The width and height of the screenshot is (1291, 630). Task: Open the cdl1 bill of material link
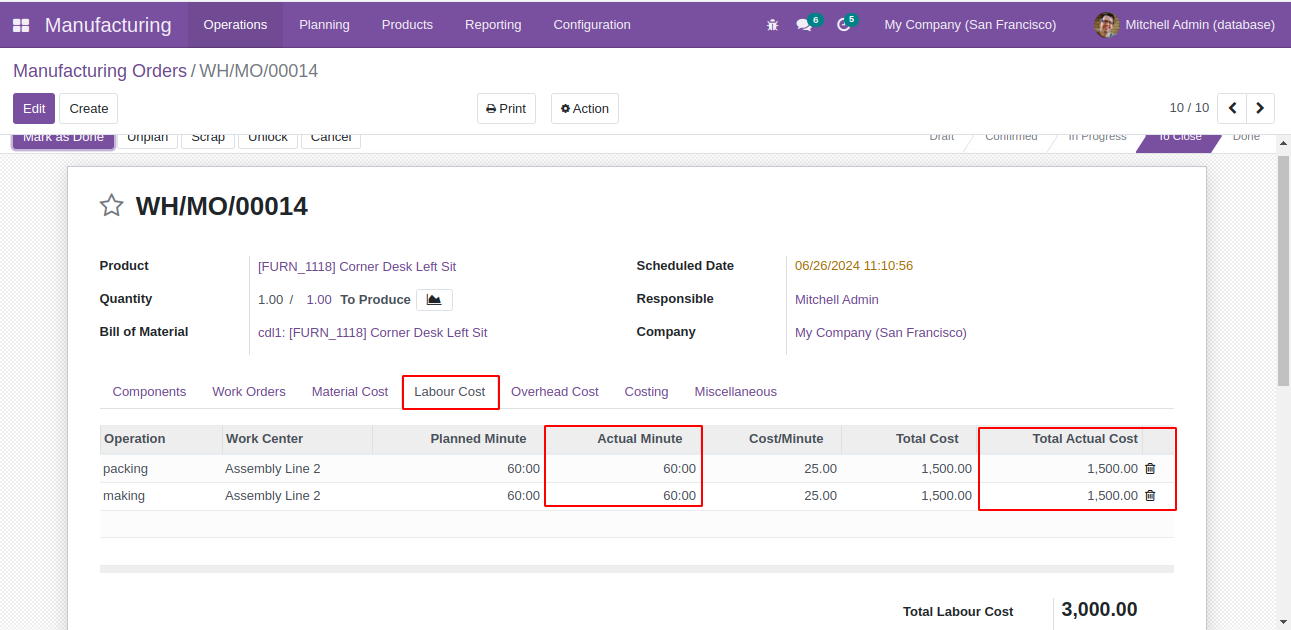373,332
